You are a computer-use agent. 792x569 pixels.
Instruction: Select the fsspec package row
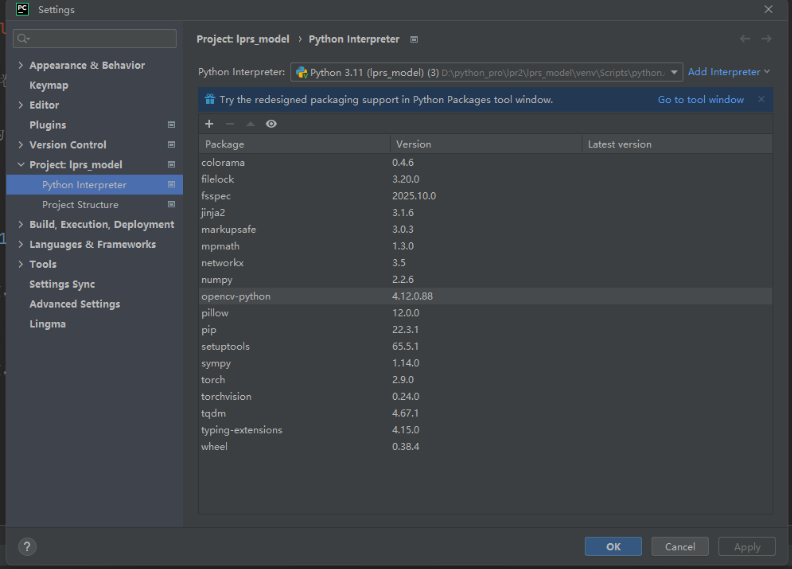(x=485, y=196)
